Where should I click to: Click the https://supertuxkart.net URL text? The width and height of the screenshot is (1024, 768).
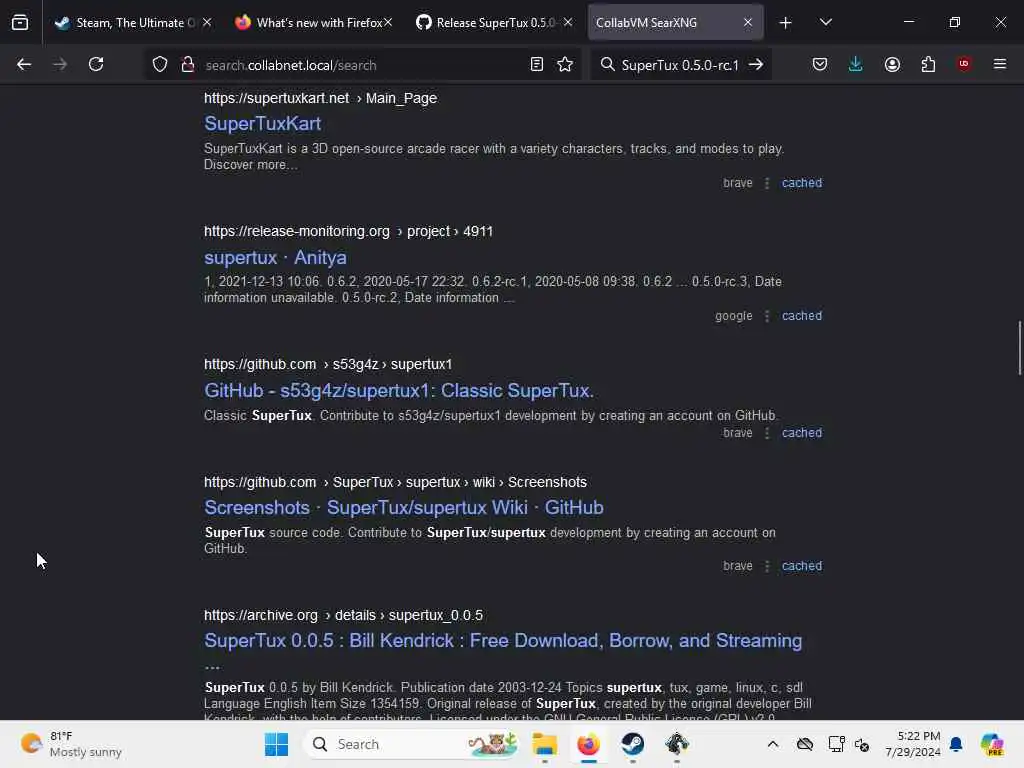click(276, 98)
